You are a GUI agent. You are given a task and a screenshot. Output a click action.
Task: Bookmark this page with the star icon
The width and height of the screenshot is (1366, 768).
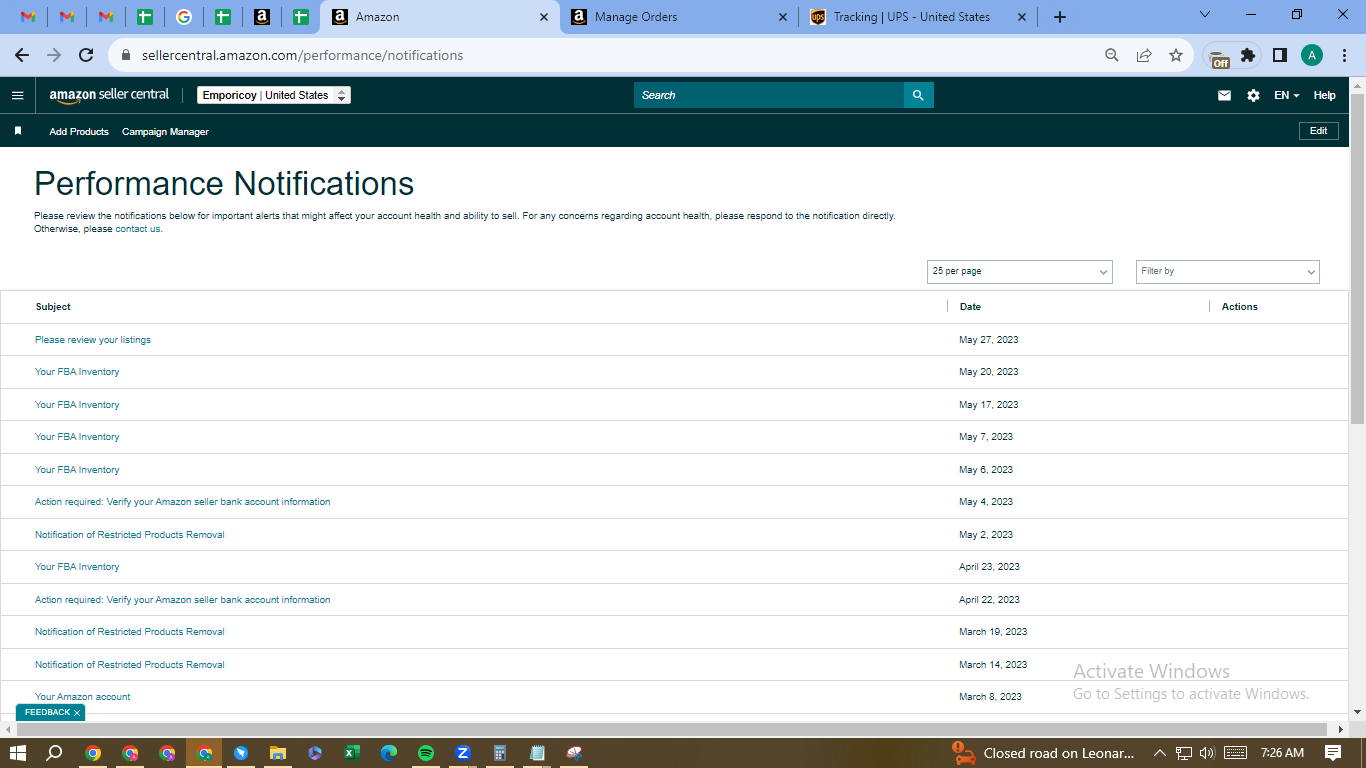coord(1176,55)
